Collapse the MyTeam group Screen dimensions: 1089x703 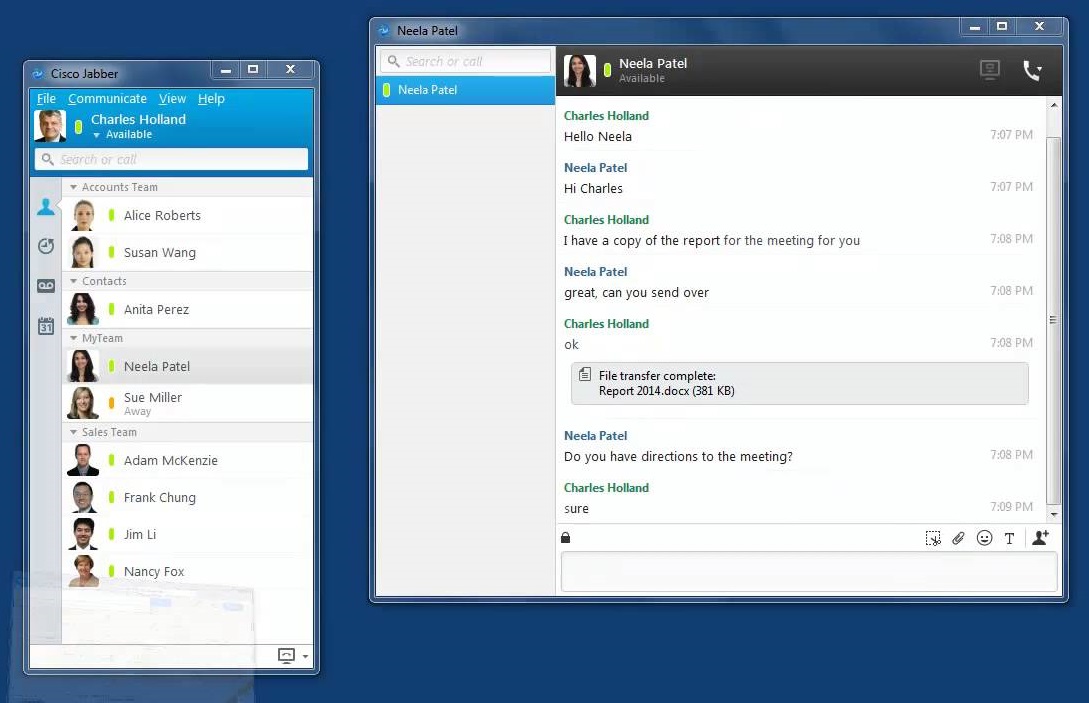(74, 338)
